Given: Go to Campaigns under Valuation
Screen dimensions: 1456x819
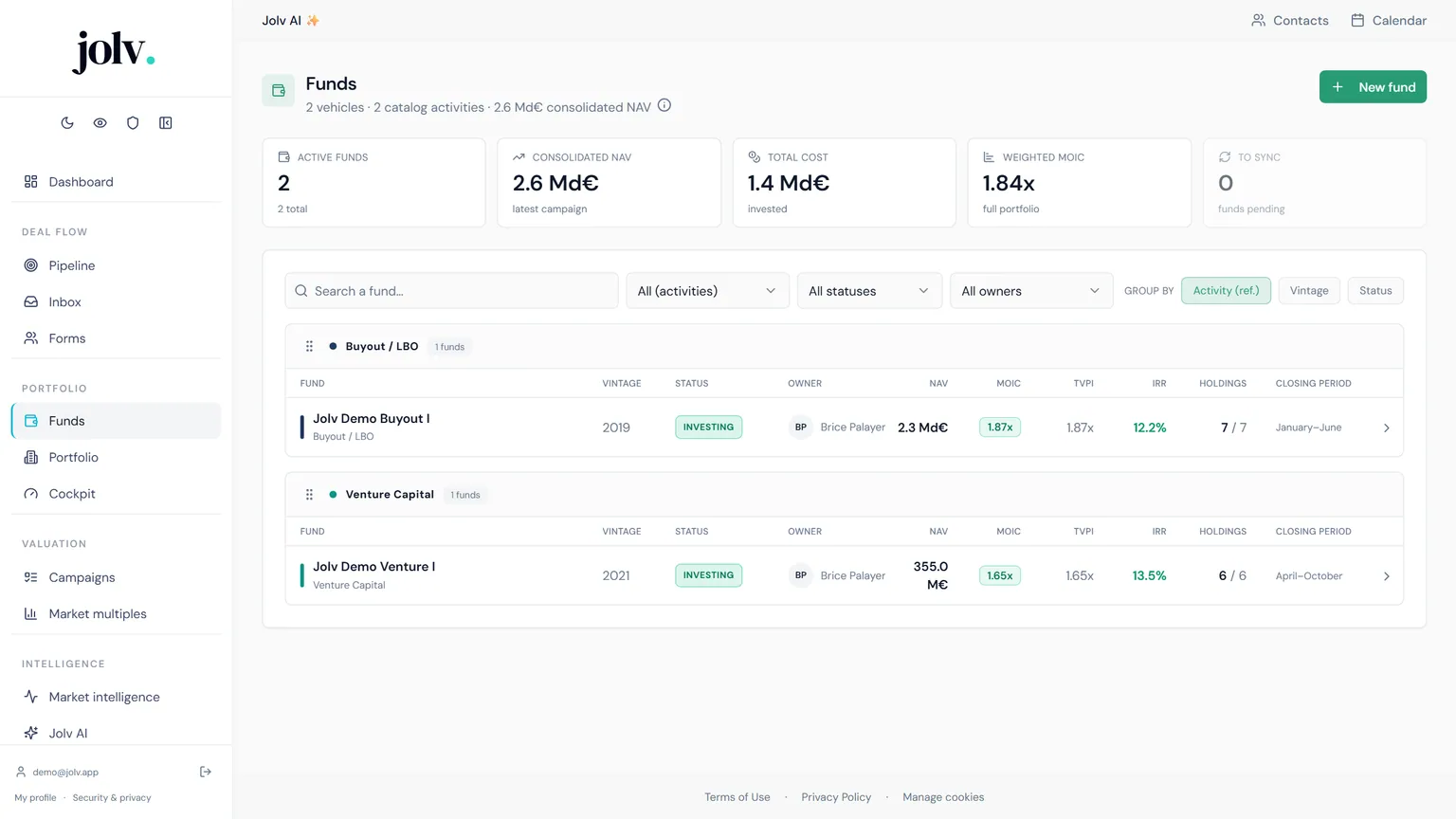Looking at the screenshot, I should [116, 577].
